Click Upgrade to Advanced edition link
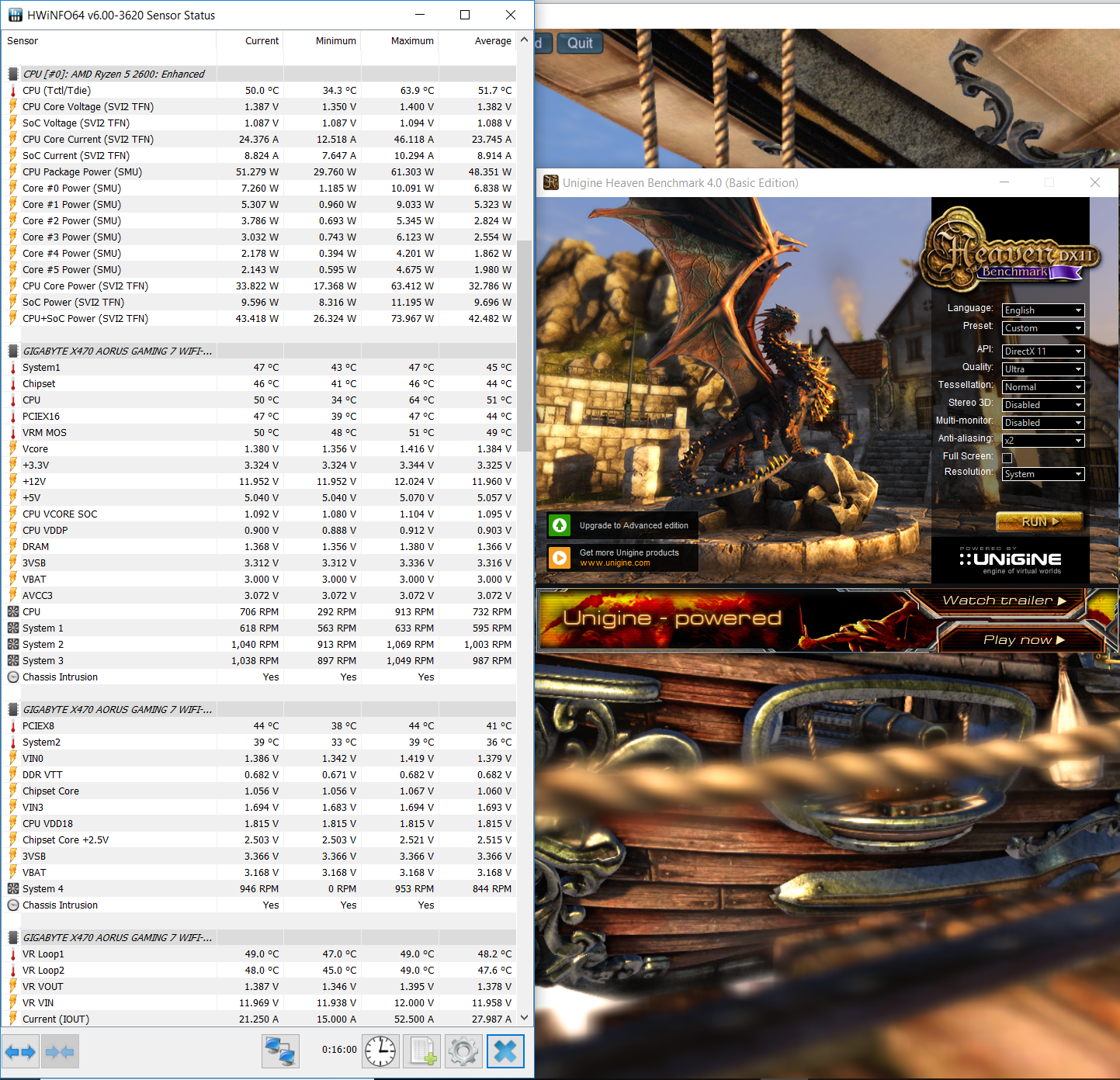1120x1080 pixels. point(634,525)
